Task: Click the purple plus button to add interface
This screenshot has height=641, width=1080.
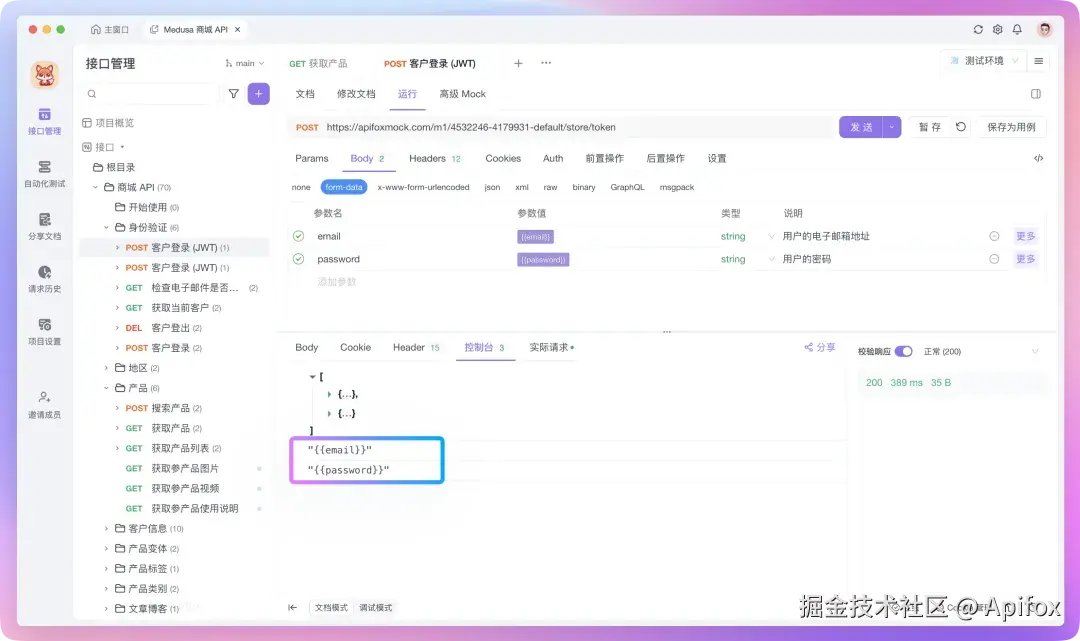Action: coord(259,92)
